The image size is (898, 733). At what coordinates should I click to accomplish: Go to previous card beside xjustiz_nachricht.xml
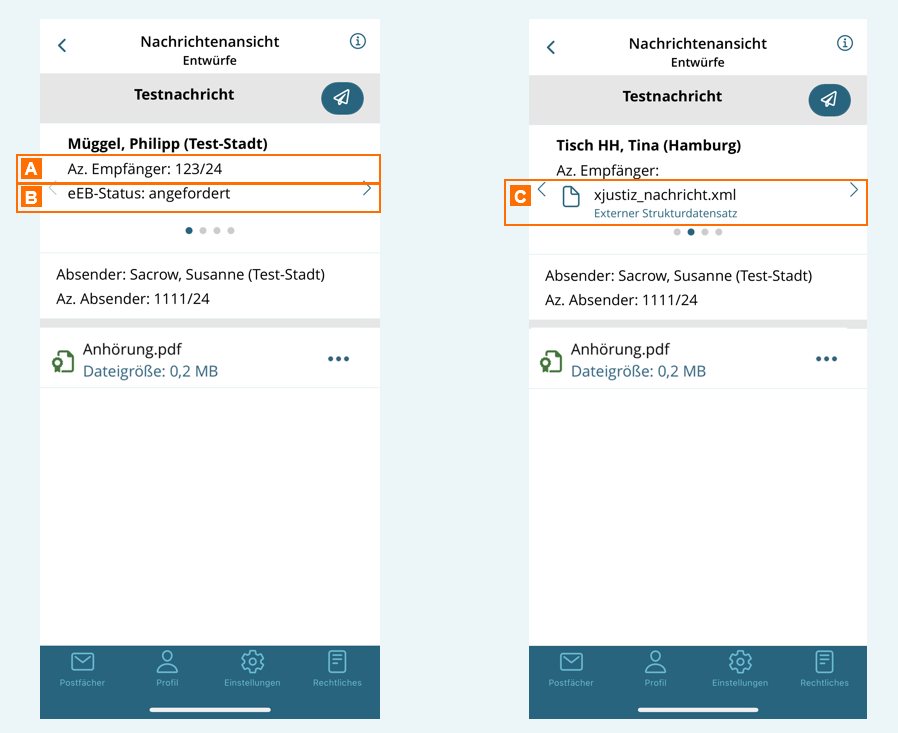tap(541, 190)
